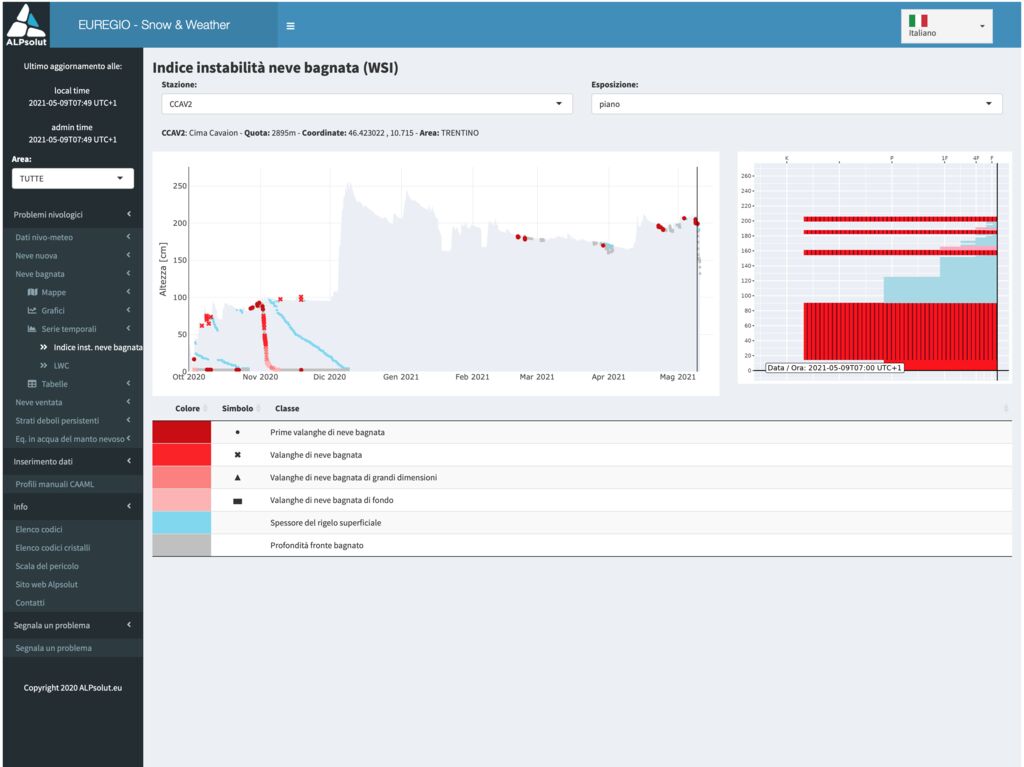This screenshot has width=1024, height=767.
Task: Click the Serie temporali chart icon
Action: click(32, 329)
